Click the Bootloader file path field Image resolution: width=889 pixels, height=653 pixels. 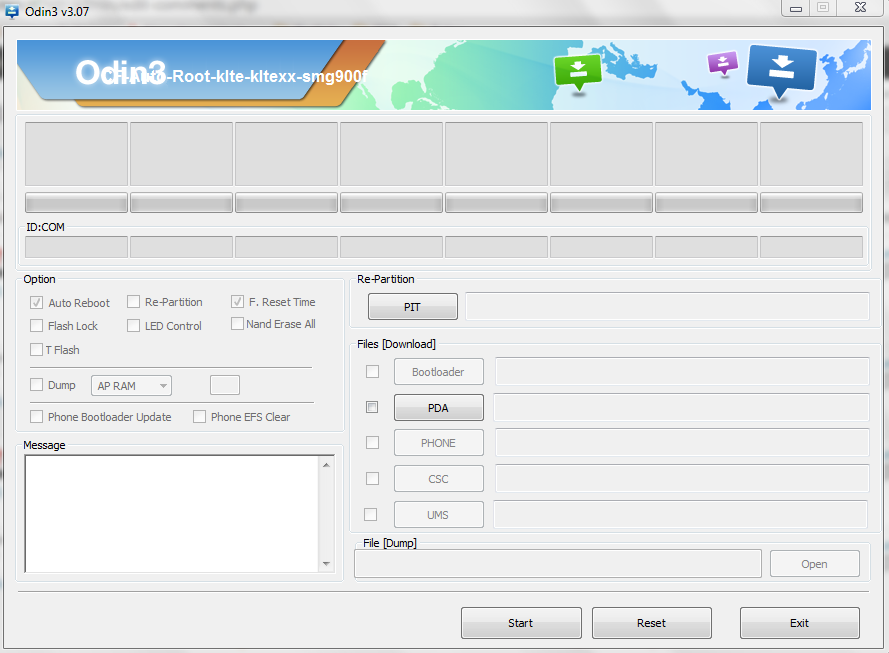tap(682, 371)
